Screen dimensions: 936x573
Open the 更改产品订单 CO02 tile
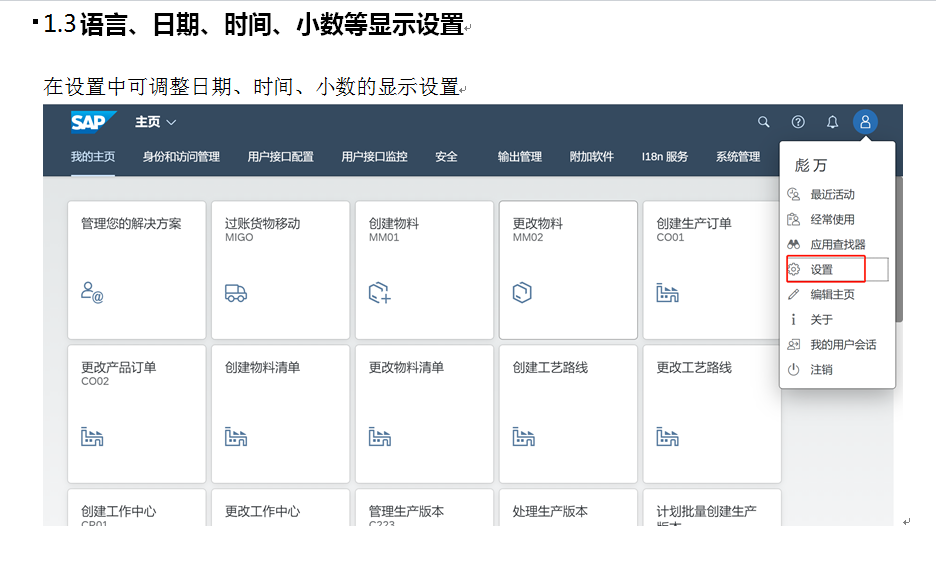pos(136,413)
